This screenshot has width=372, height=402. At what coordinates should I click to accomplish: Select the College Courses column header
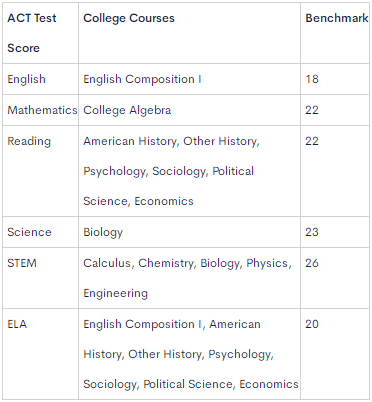129,18
